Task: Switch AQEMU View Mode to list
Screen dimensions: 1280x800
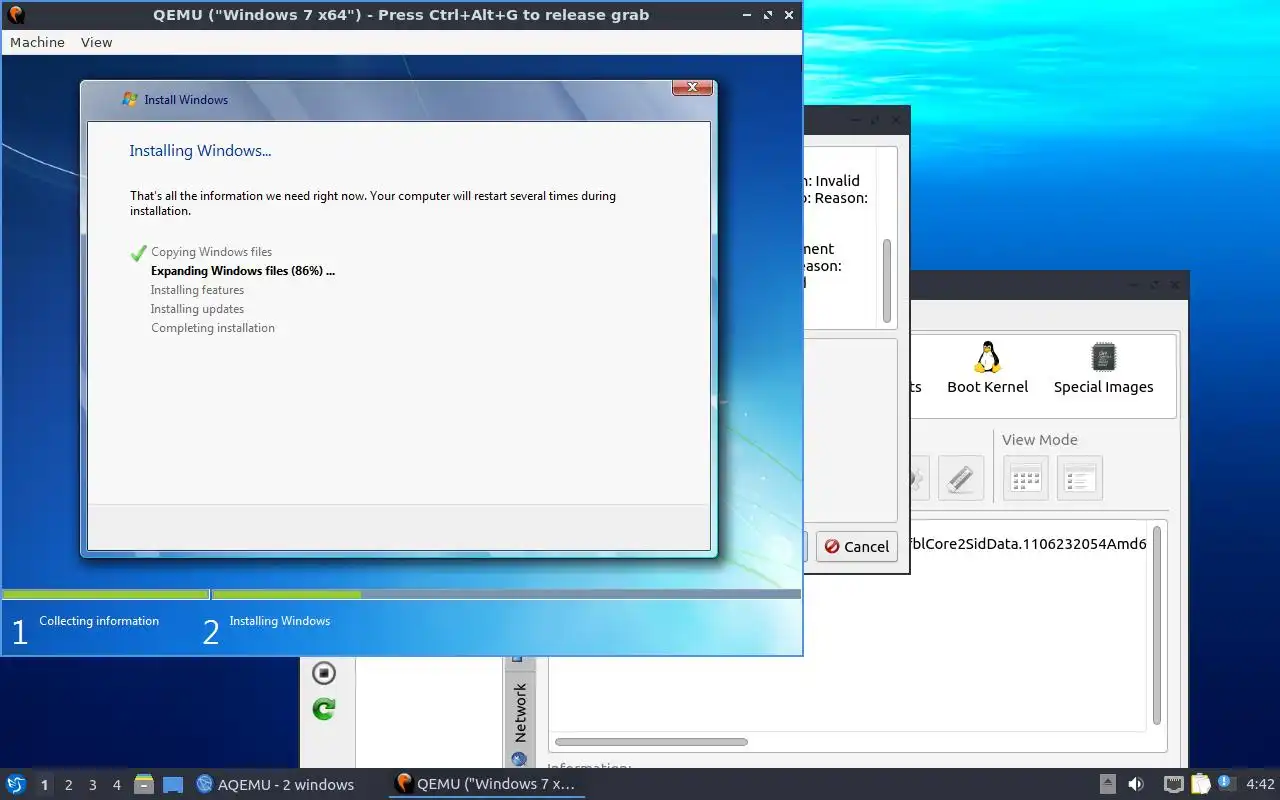Action: pos(1079,478)
